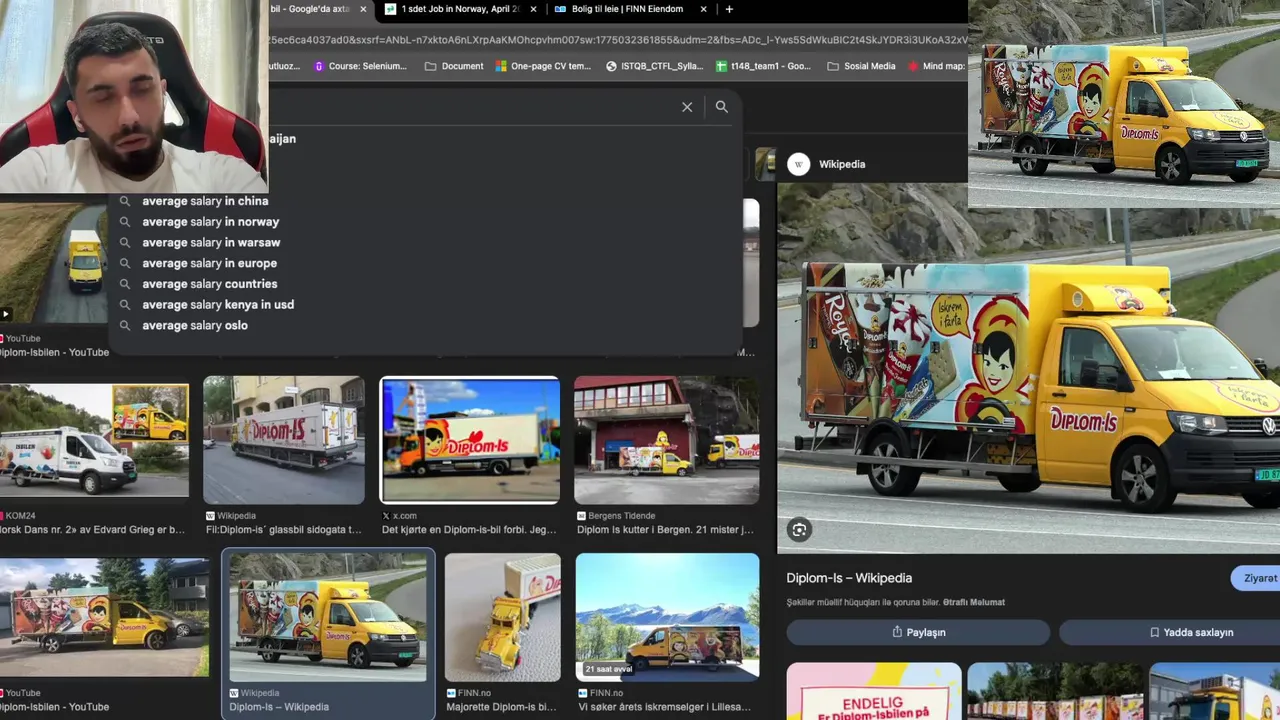Viewport: 1280px width, 720px height.
Task: Open 'Course: Selenium...' bookmark
Action: pos(360,66)
